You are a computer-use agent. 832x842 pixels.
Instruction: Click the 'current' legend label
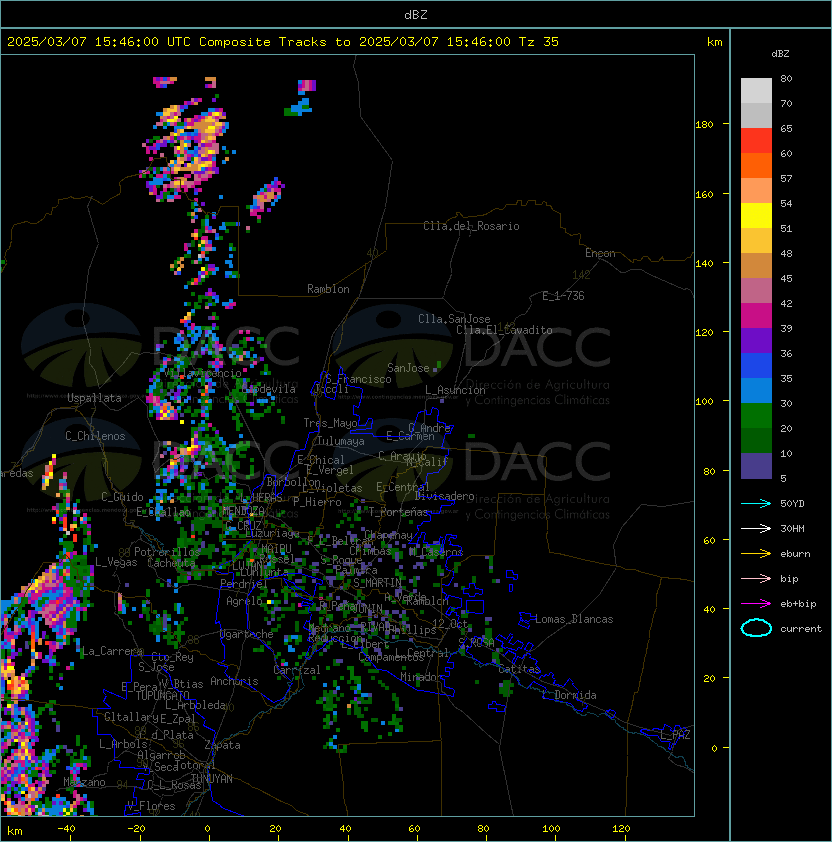(x=801, y=629)
